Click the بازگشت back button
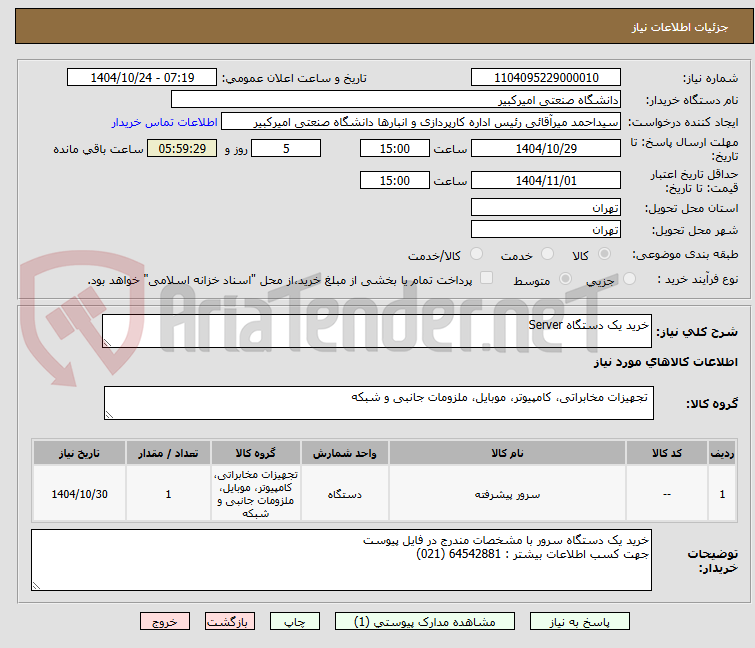The height and width of the screenshot is (648, 755). (229, 621)
